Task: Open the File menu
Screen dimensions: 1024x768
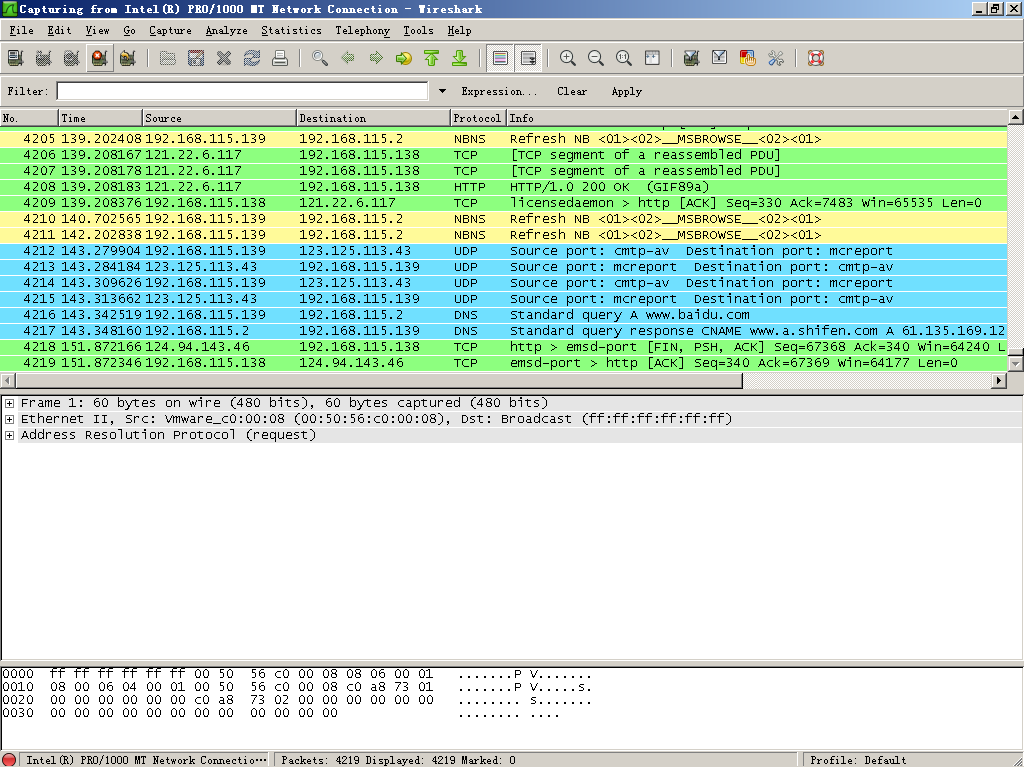Action: pos(22,31)
